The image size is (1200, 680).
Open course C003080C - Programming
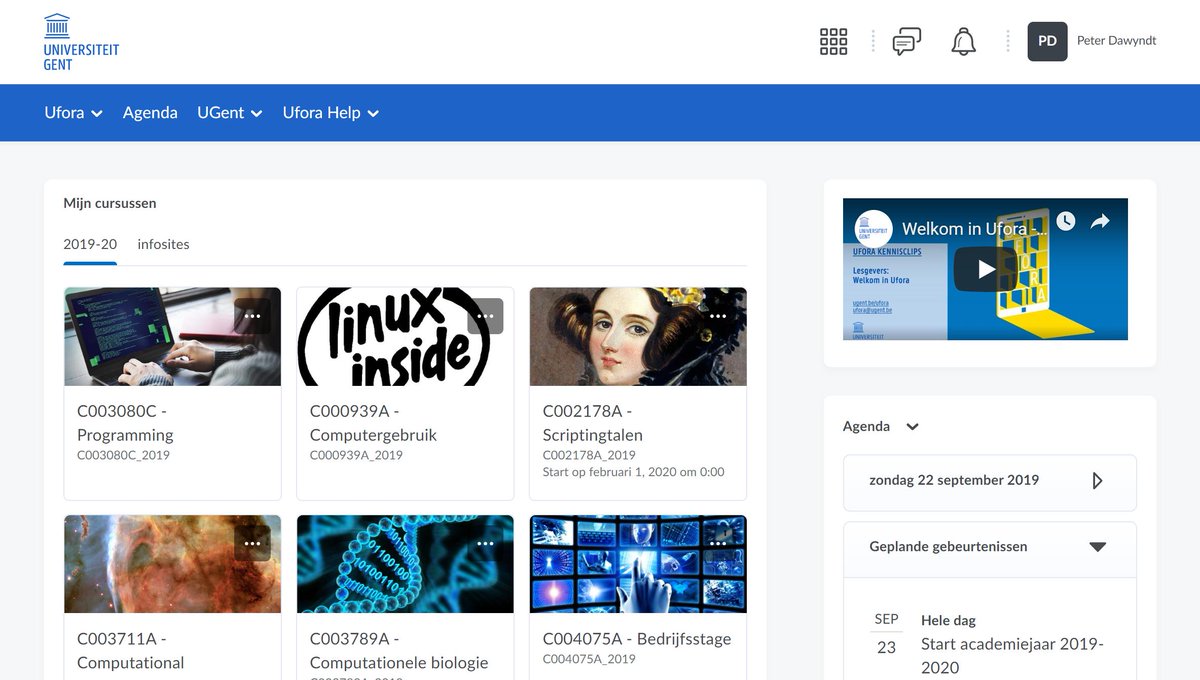click(125, 423)
